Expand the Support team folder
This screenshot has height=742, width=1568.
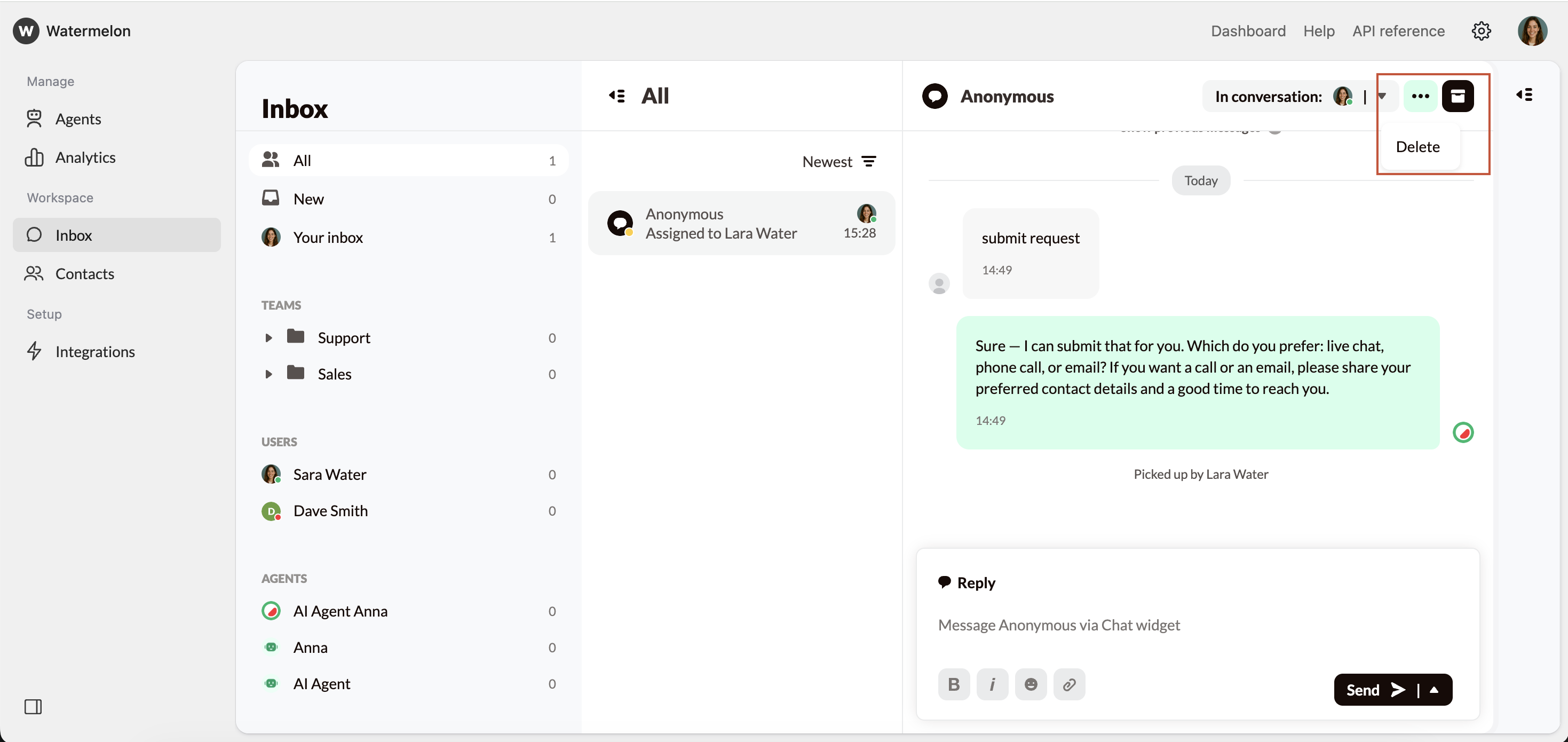point(270,337)
